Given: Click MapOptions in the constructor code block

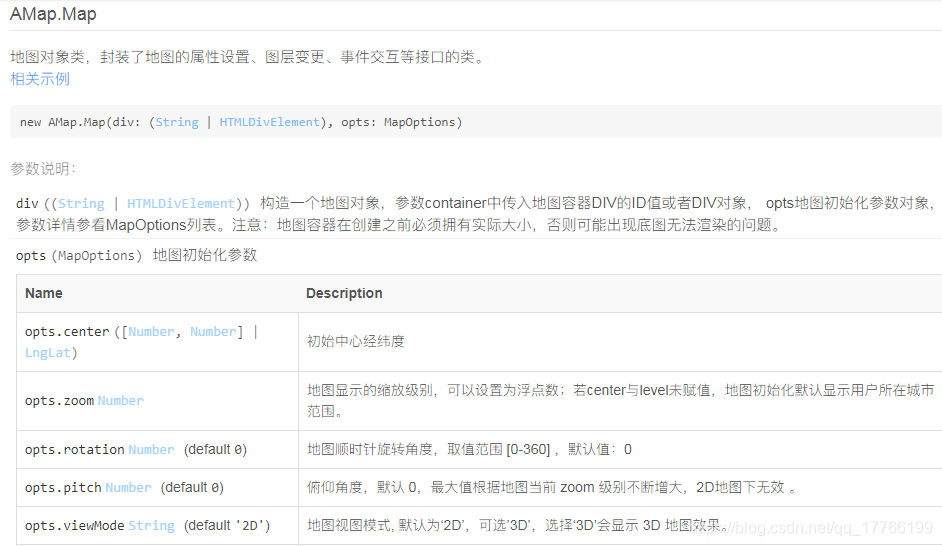Looking at the screenshot, I should click(420, 122).
